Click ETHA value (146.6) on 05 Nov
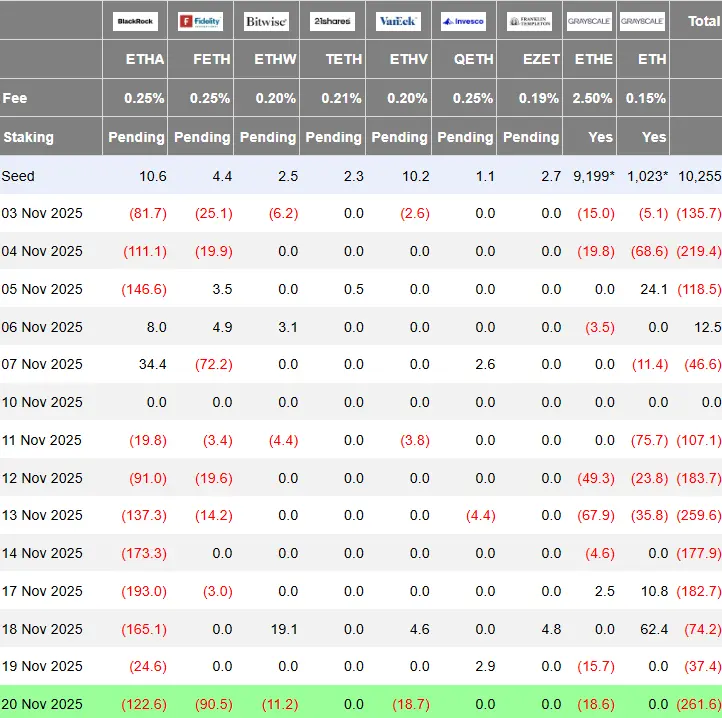This screenshot has height=718, width=722. pyautogui.click(x=144, y=289)
